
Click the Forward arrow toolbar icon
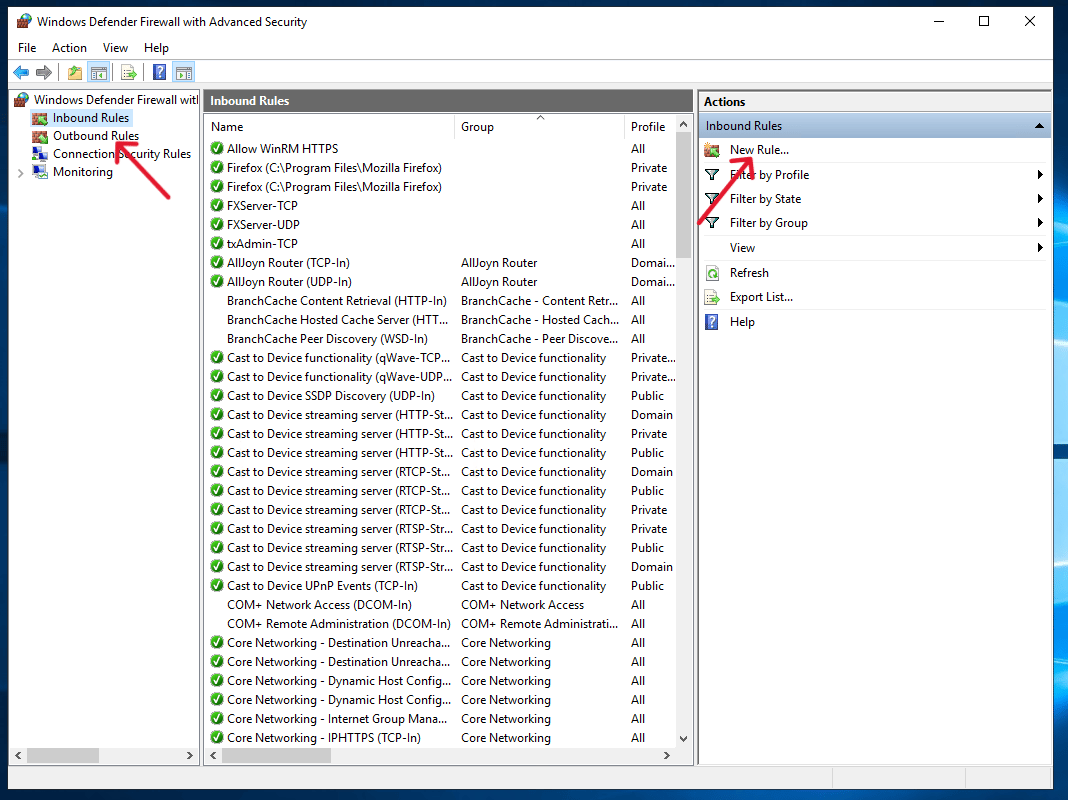(44, 72)
